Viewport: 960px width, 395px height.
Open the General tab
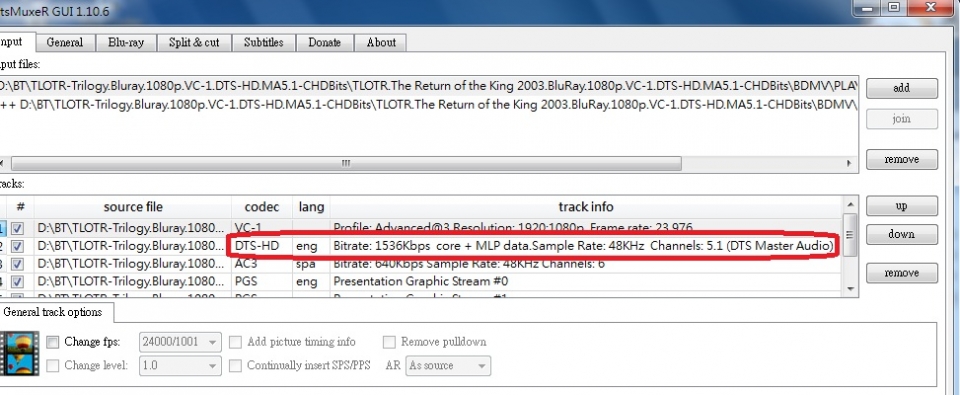coord(66,43)
